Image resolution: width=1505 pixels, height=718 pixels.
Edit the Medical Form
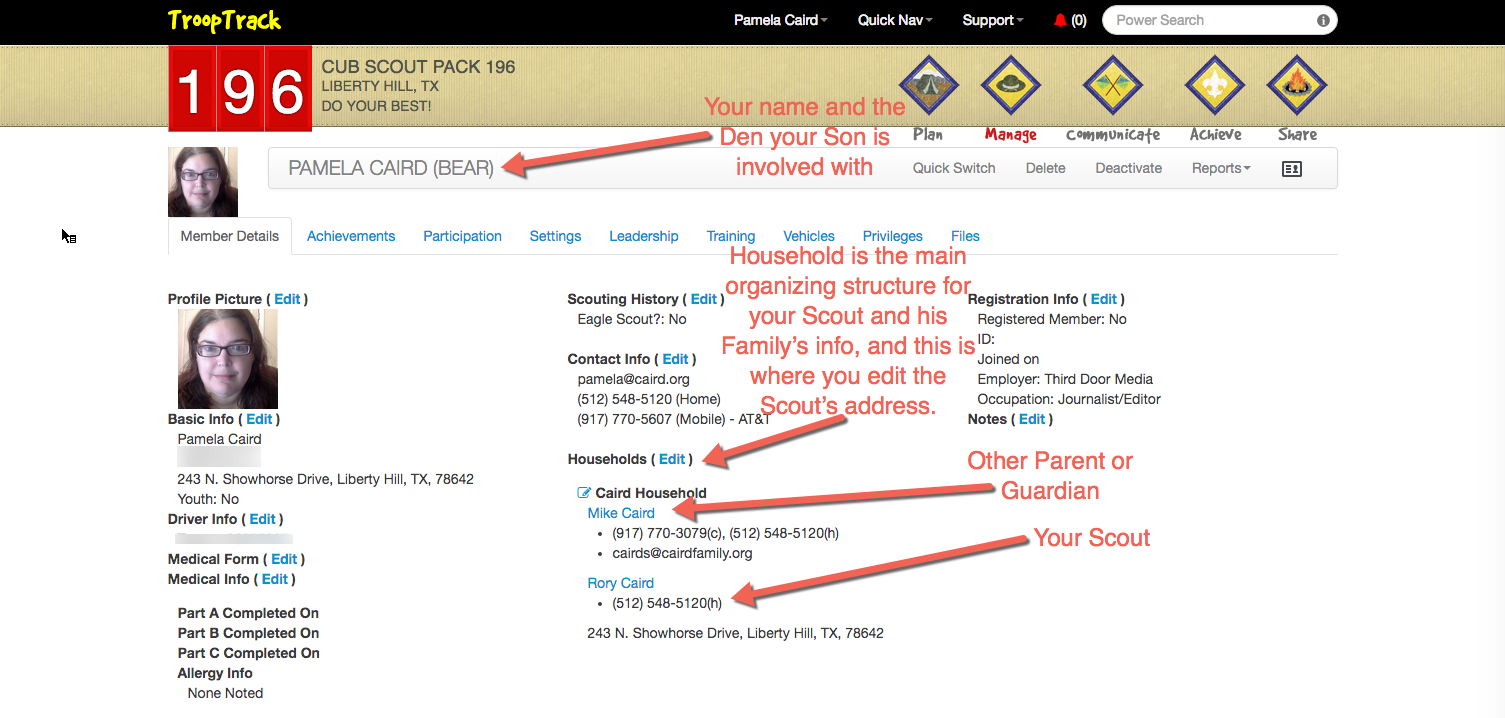(x=284, y=559)
